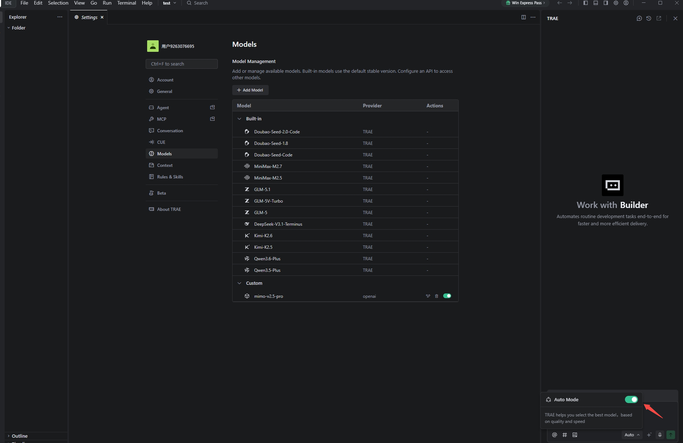
Task: Click the user avatar in settings
Action: [152, 46]
